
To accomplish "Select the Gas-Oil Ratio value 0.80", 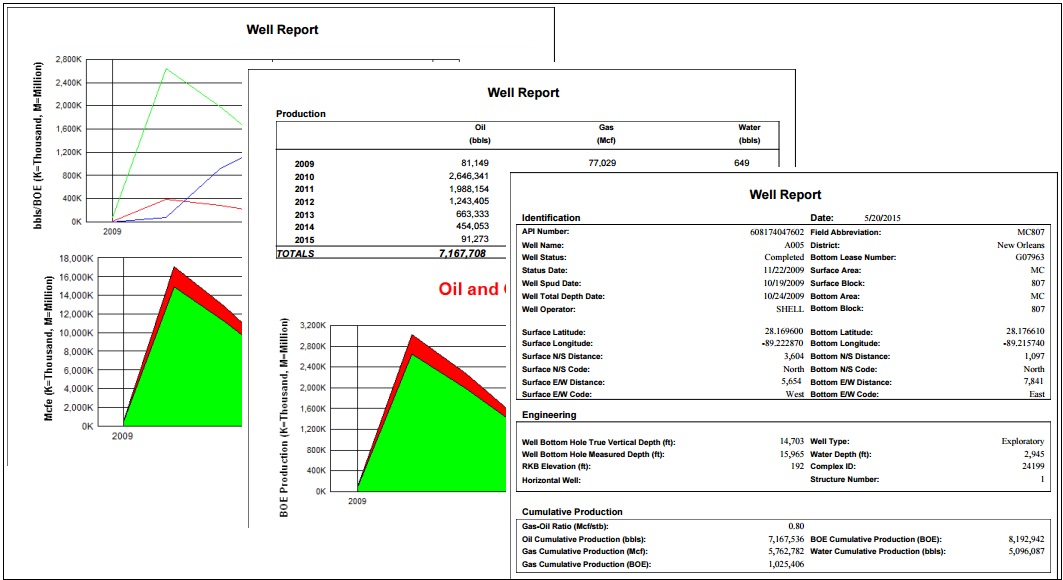I will click(x=796, y=526).
